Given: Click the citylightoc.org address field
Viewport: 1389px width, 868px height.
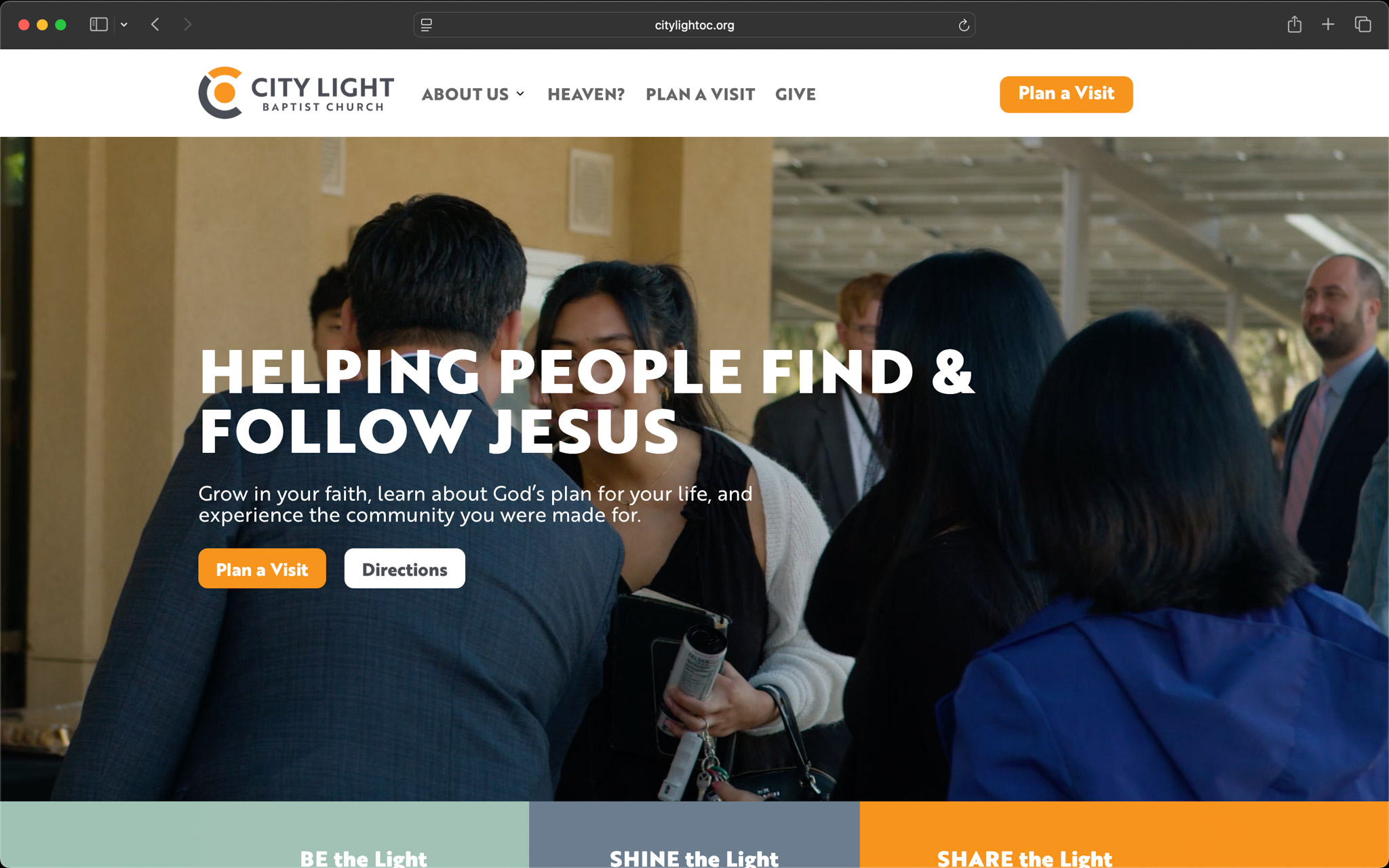Looking at the screenshot, I should [694, 25].
